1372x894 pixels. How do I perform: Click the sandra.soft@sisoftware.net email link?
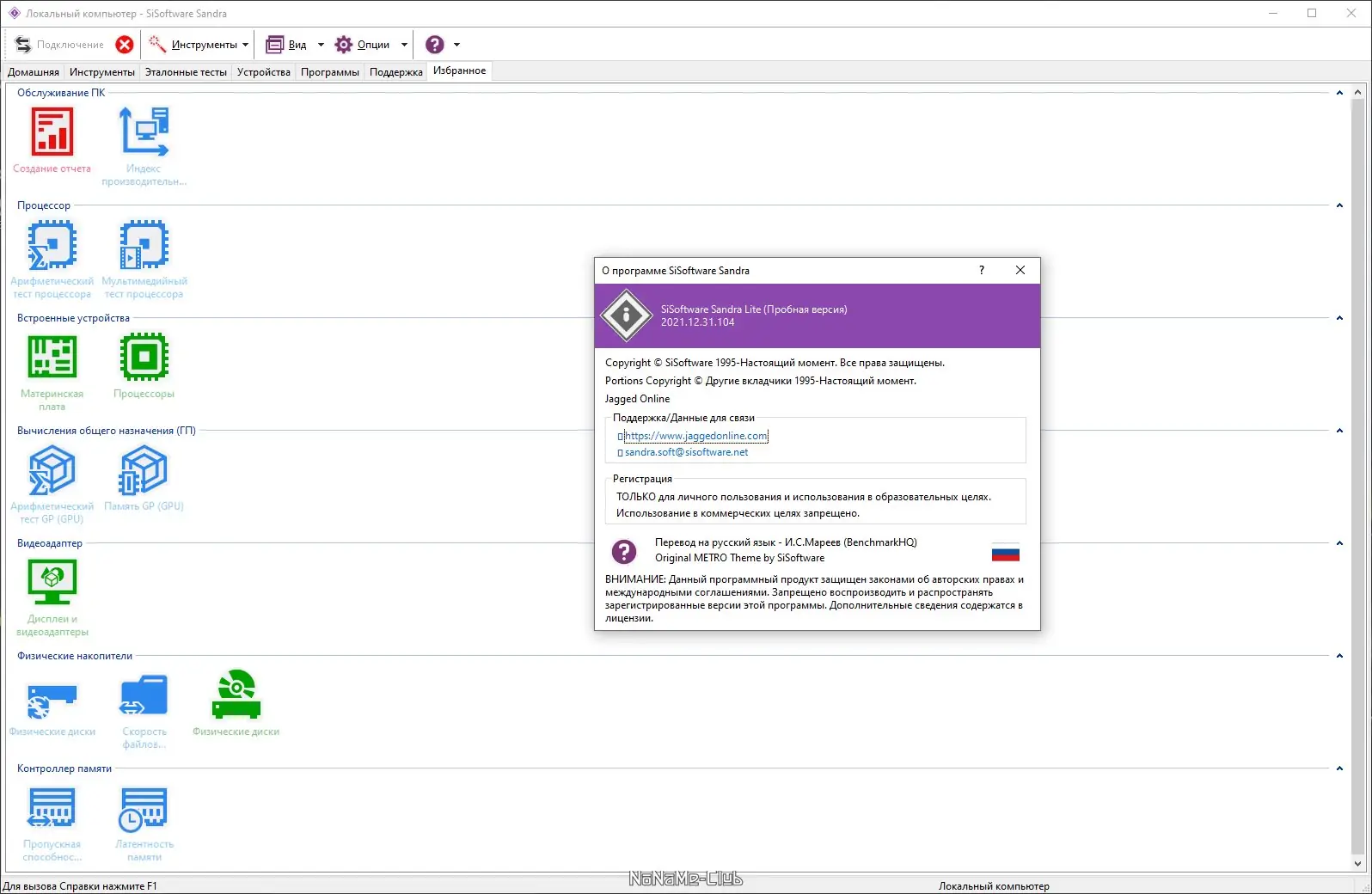(686, 452)
